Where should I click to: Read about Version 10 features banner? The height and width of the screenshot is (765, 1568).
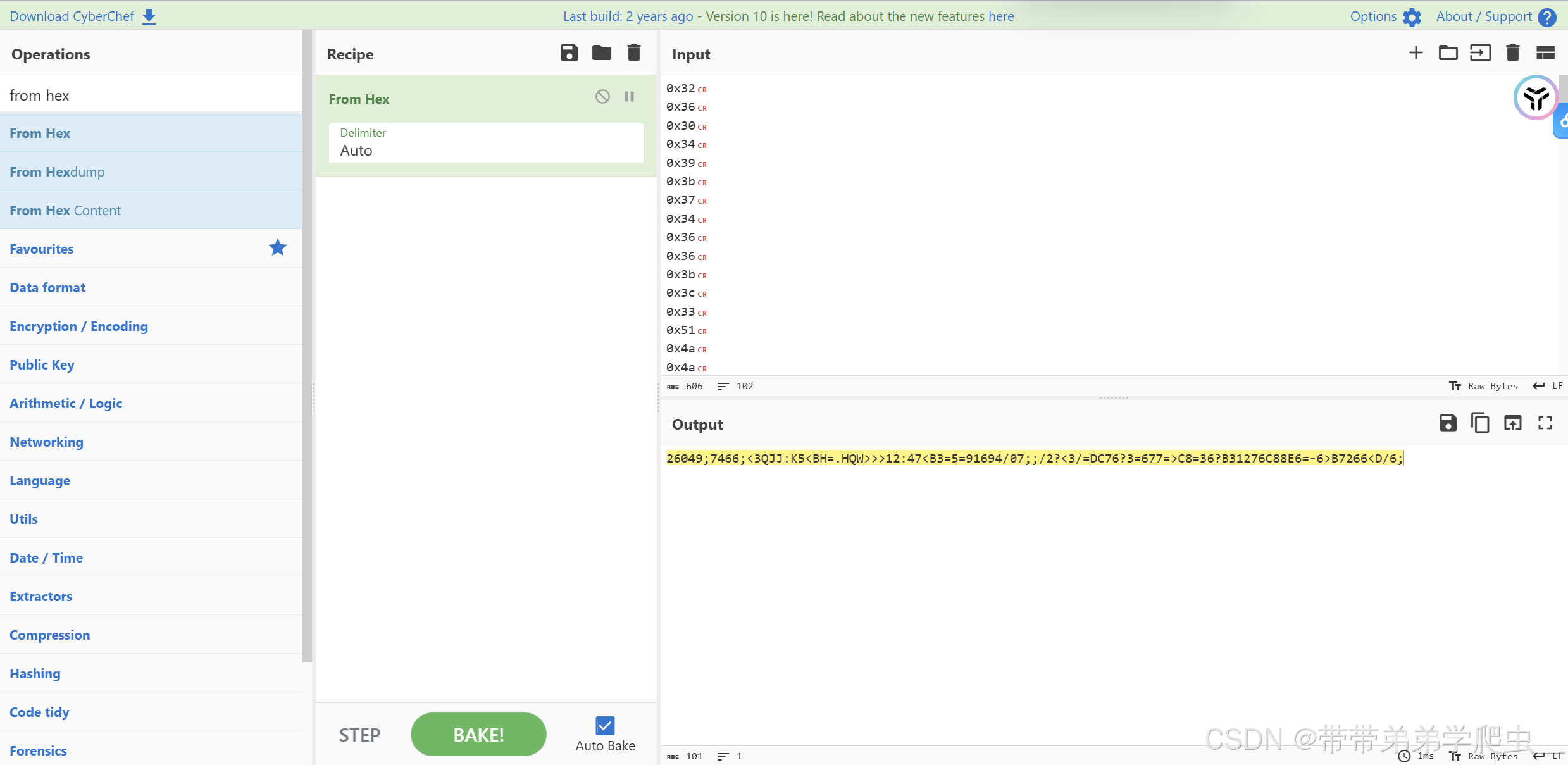(x=859, y=16)
